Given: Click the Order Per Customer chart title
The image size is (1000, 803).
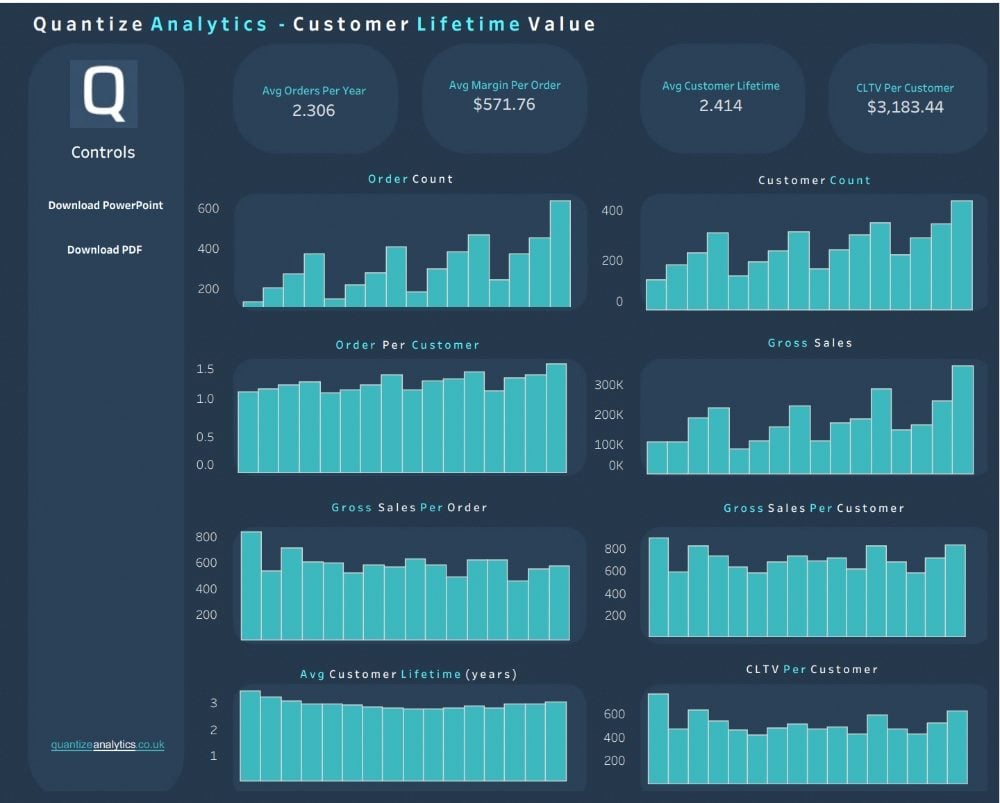Looking at the screenshot, I should click(x=407, y=345).
